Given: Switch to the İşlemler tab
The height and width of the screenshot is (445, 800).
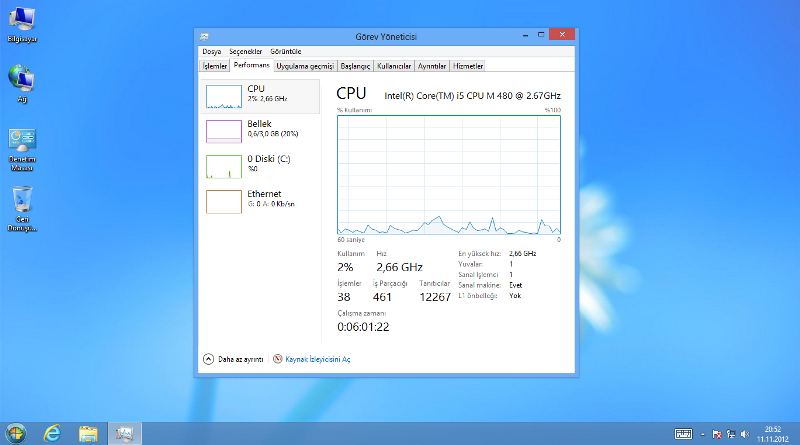Looking at the screenshot, I should 214,66.
